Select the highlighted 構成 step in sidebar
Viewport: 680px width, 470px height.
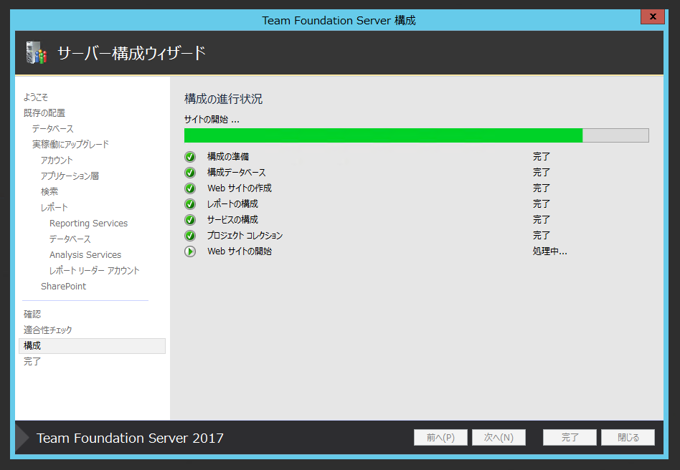(92, 346)
